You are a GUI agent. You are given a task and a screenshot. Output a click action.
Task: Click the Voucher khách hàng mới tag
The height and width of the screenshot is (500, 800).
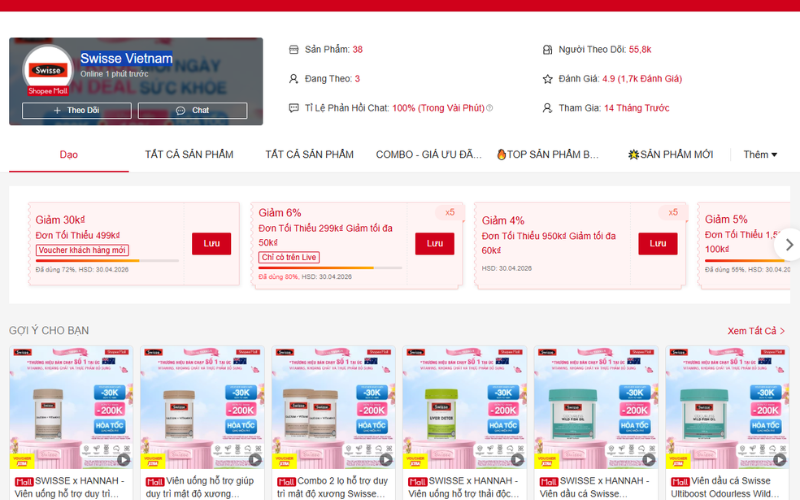(82, 250)
